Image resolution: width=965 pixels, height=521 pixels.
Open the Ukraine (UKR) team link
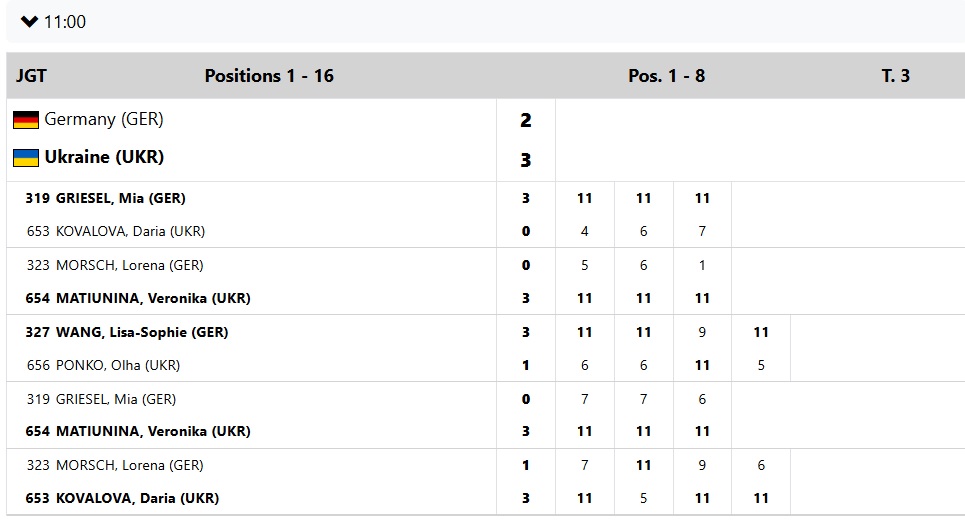click(x=104, y=157)
